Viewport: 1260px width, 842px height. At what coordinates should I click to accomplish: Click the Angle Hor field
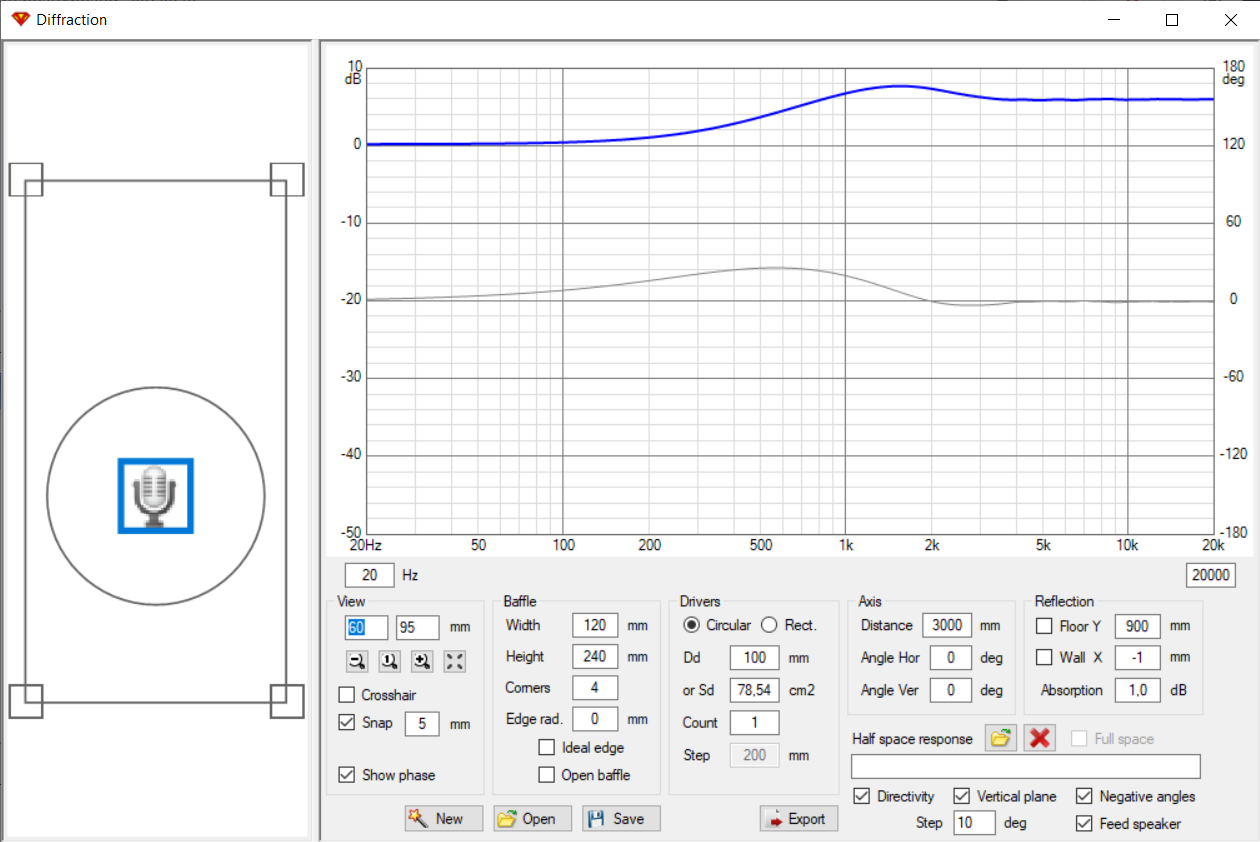(951, 658)
